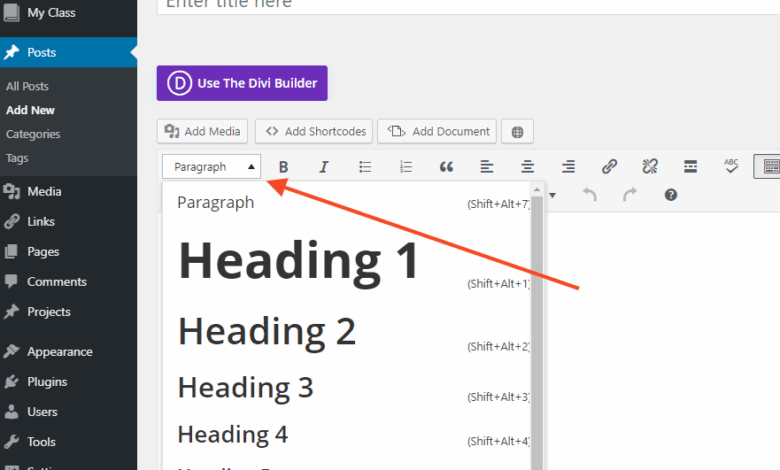Add a blockquote
Image resolution: width=780 pixels, height=470 pixels.
(x=447, y=167)
